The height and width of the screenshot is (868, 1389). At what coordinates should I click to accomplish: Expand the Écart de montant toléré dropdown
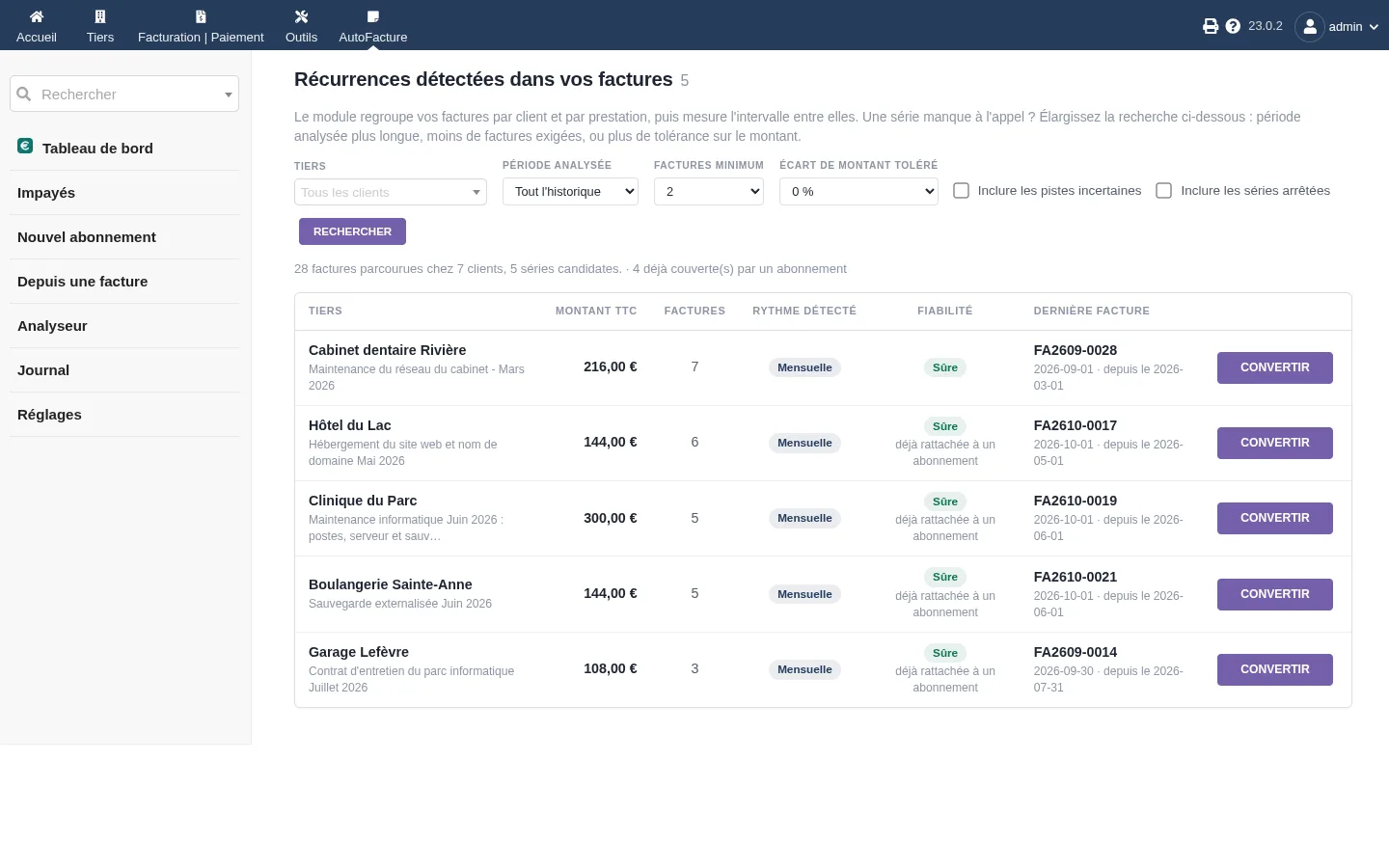[858, 192]
